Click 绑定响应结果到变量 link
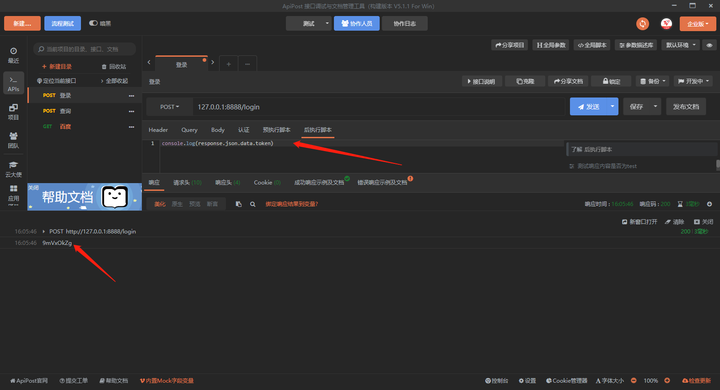The height and width of the screenshot is (390, 720). pyautogui.click(x=292, y=204)
